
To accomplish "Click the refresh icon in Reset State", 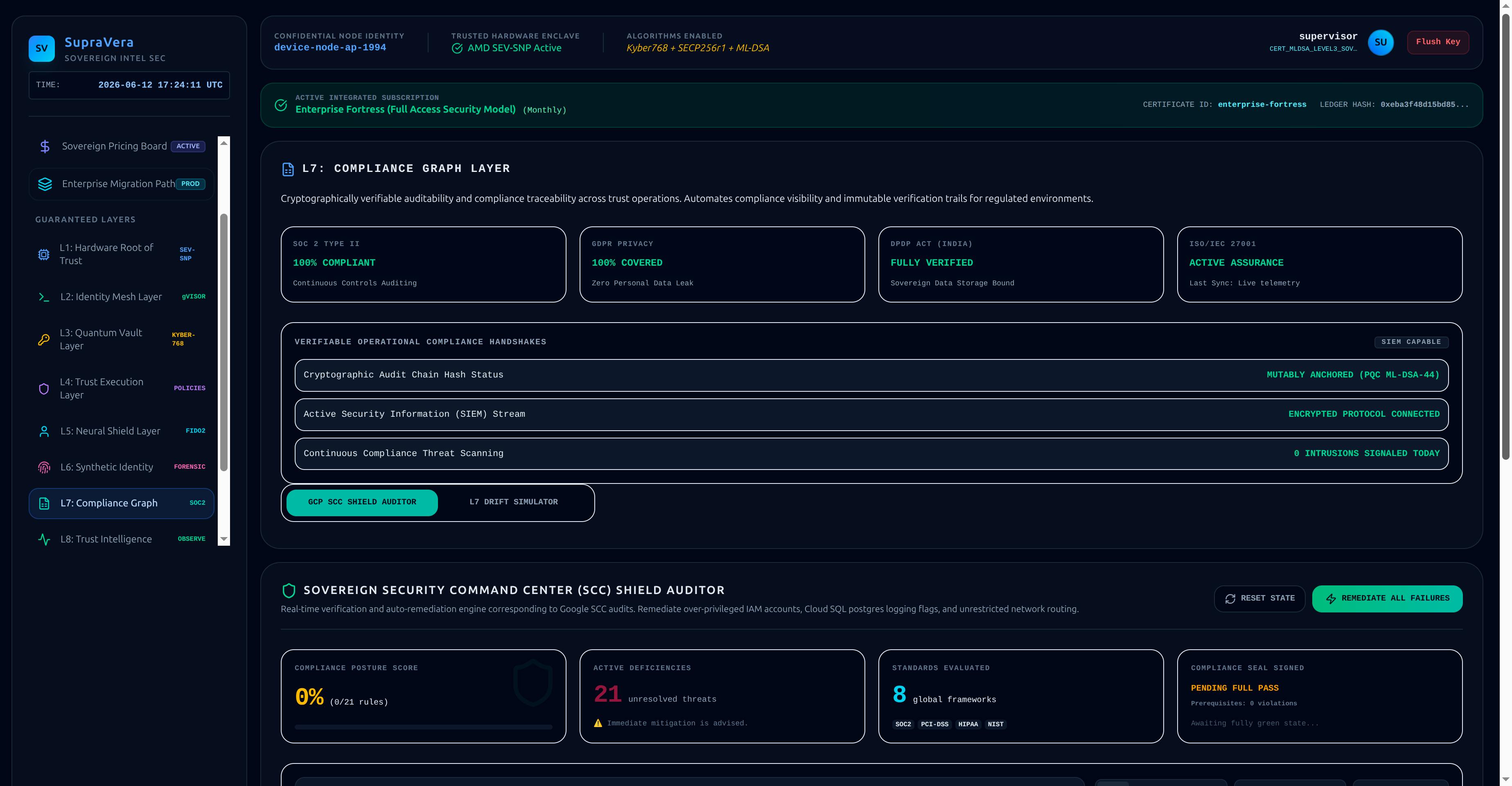I will [1230, 599].
